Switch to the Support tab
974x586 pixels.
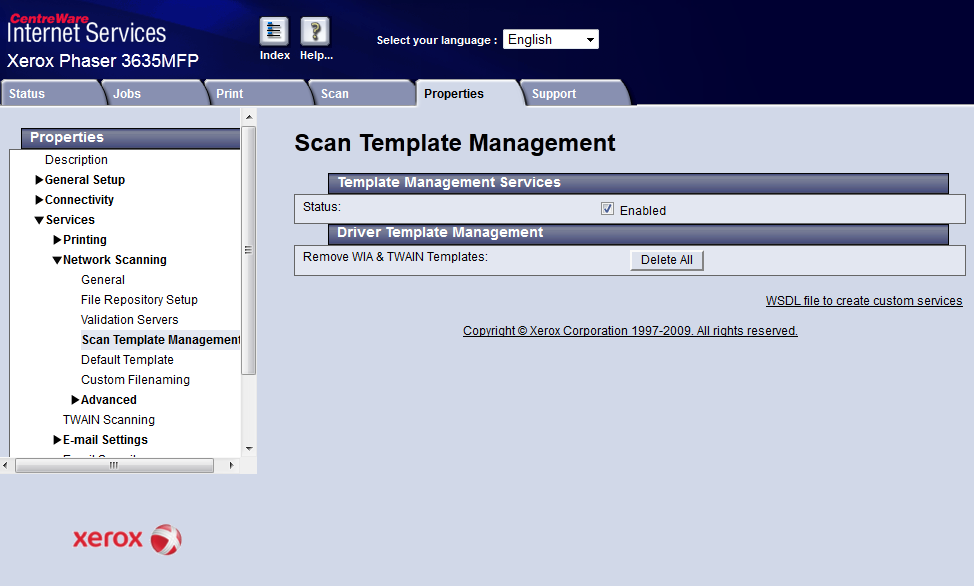pyautogui.click(x=575, y=93)
